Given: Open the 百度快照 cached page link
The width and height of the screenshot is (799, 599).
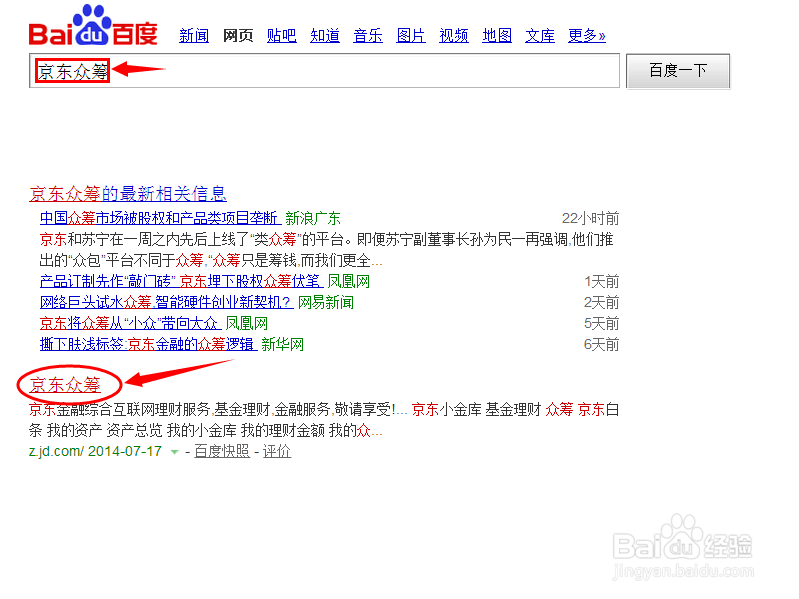Looking at the screenshot, I should pos(222,451).
